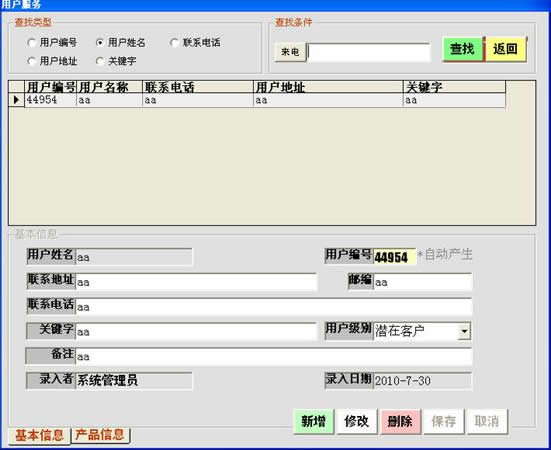Select grid cell 44954
This screenshot has width=551, height=450.
pos(50,100)
